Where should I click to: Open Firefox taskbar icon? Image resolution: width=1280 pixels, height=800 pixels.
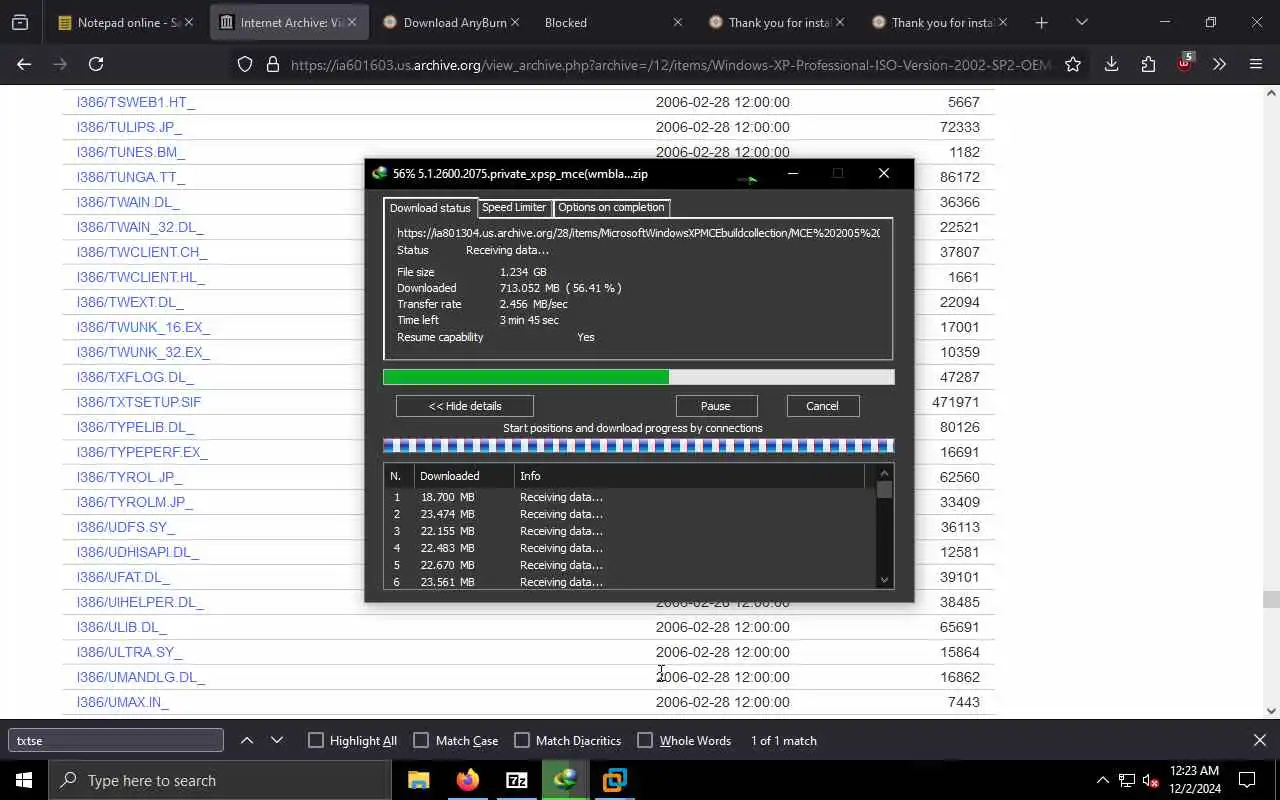click(468, 780)
